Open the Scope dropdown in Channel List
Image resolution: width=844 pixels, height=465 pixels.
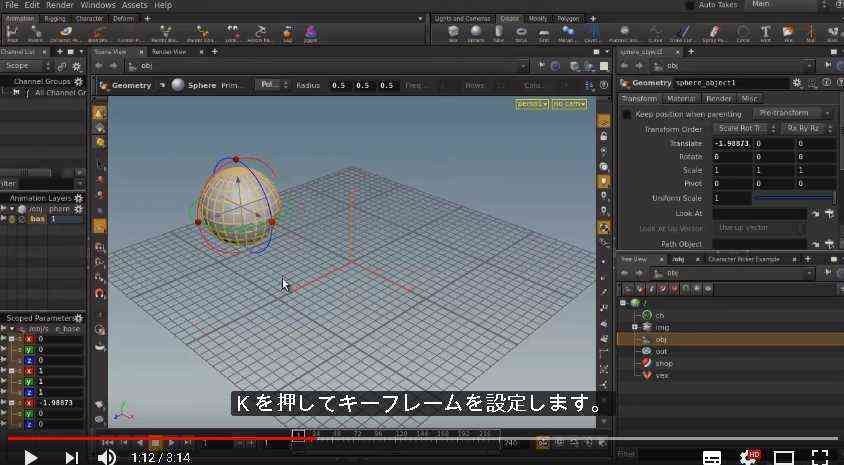coord(26,66)
